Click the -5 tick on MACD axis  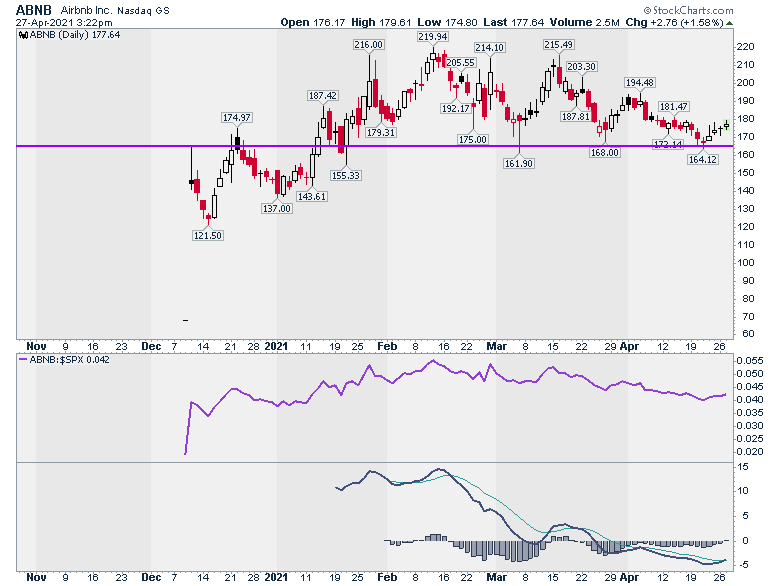click(x=743, y=565)
